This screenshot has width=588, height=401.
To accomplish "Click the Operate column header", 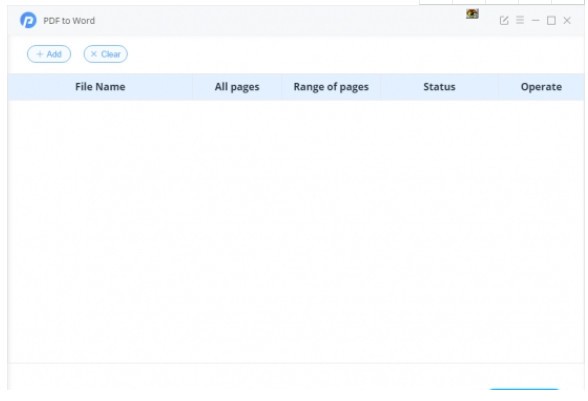I will coord(541,87).
